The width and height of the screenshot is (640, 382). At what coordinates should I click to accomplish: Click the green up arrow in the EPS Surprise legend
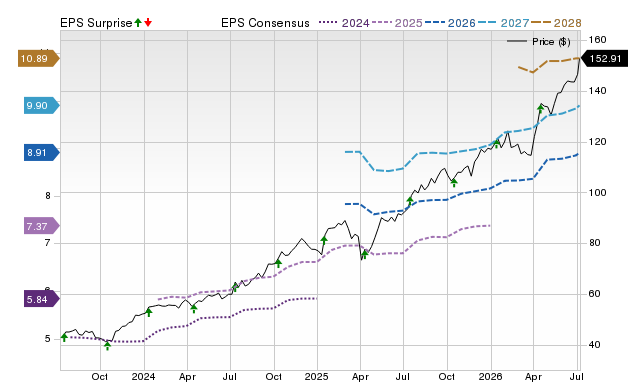(138, 23)
